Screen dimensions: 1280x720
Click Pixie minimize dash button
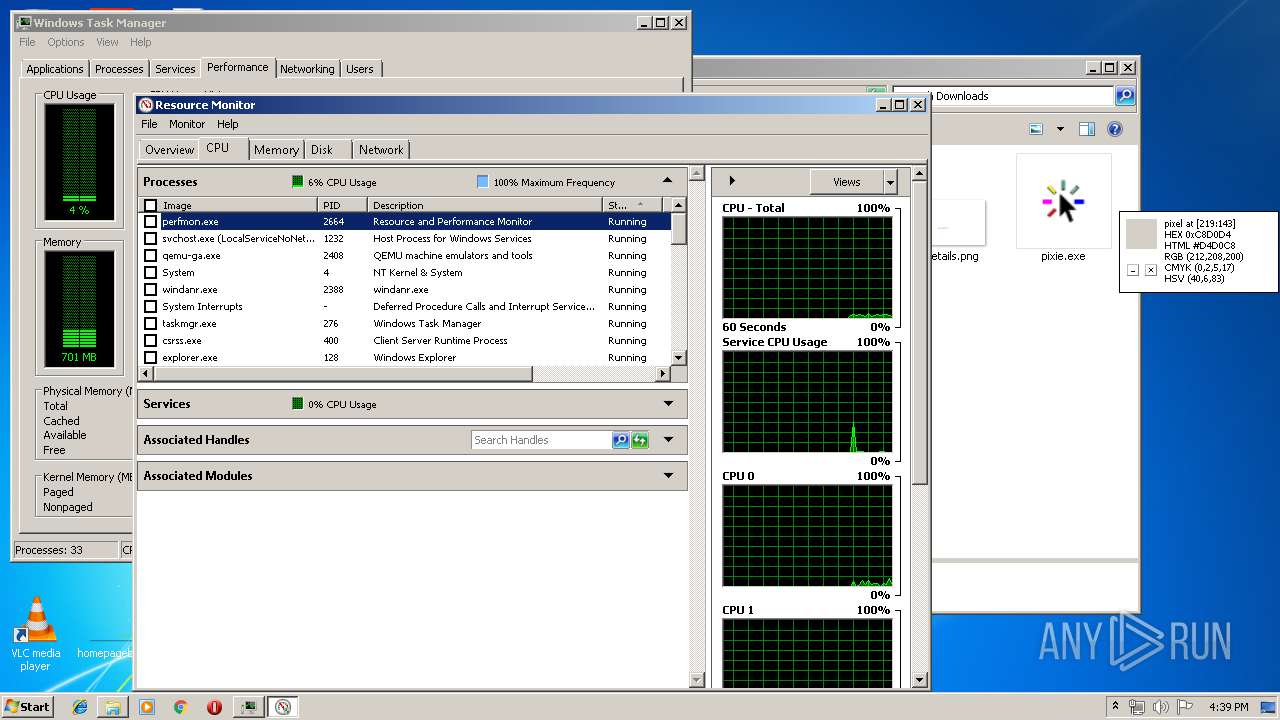[x=1133, y=270]
